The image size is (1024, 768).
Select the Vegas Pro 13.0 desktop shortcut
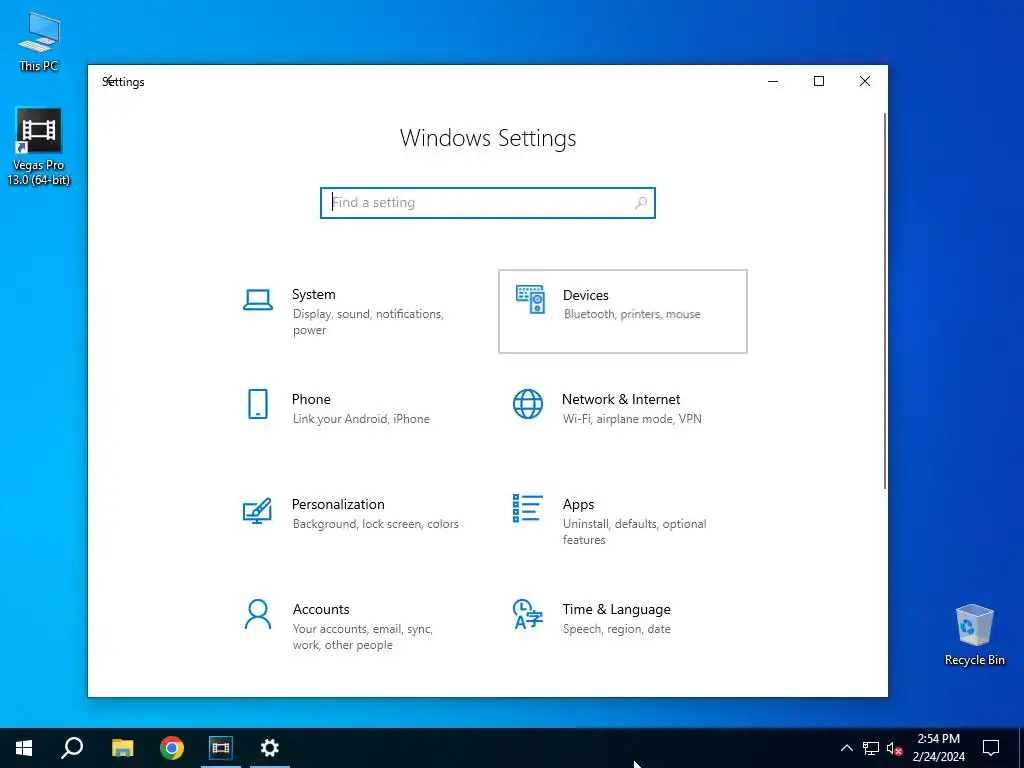(39, 147)
